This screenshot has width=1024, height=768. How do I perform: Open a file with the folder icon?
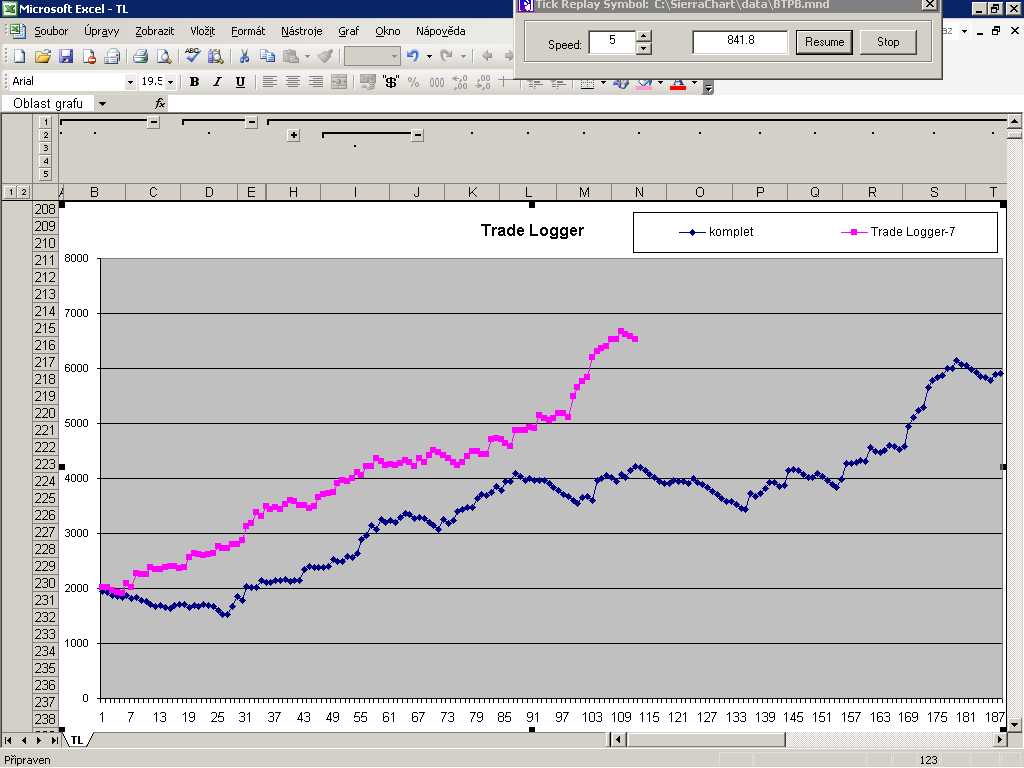[42, 57]
